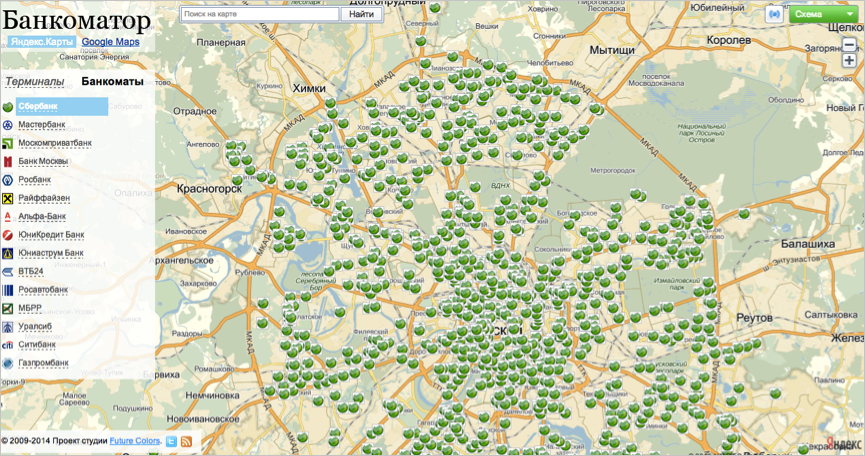Viewport: 865px width, 456px height.
Task: Open the Future Colors link
Action: [x=135, y=441]
